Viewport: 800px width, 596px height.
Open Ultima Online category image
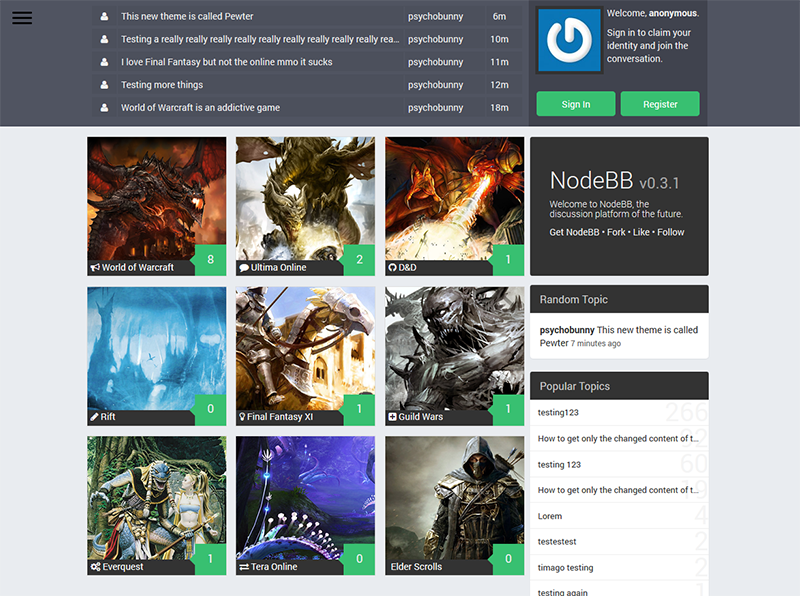point(305,198)
